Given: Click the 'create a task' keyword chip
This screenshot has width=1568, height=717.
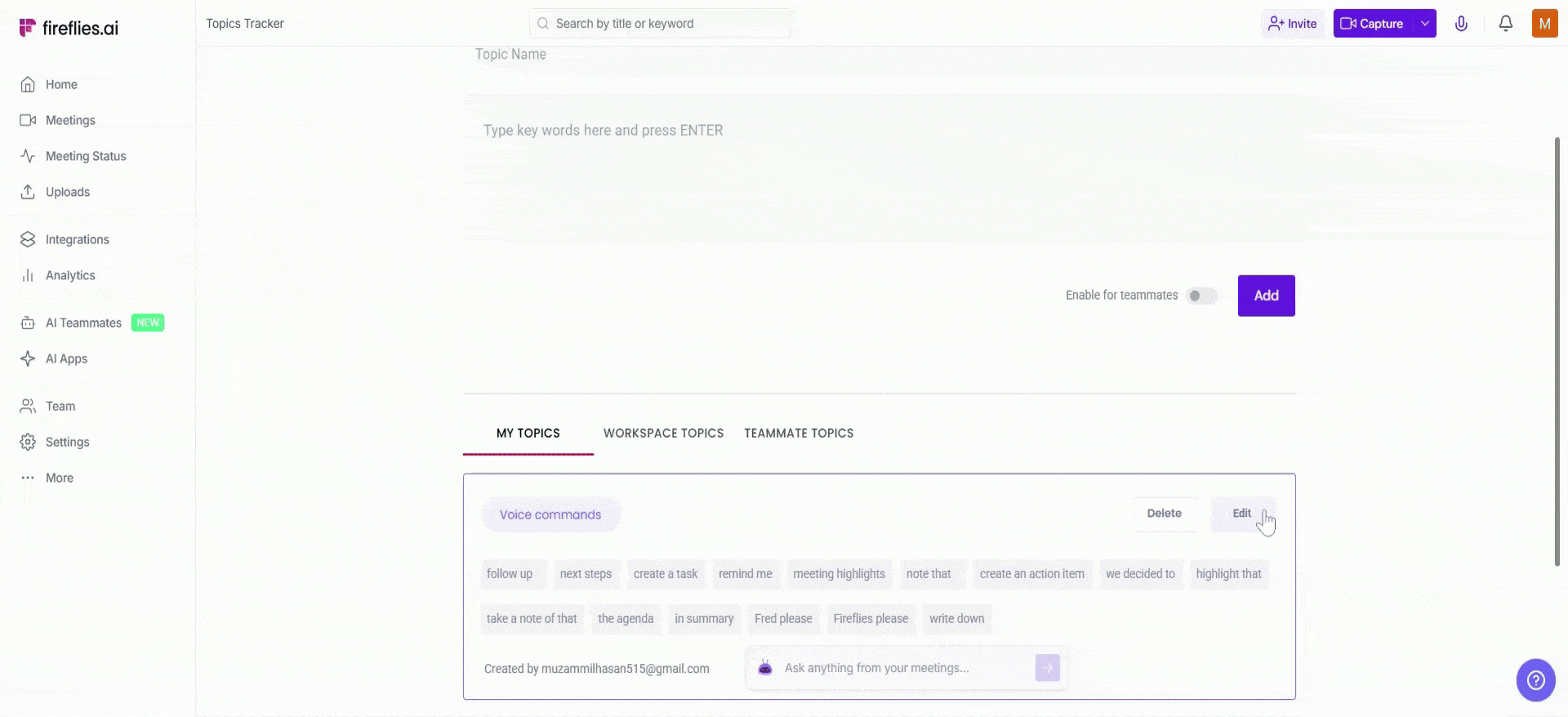Looking at the screenshot, I should [x=666, y=574].
